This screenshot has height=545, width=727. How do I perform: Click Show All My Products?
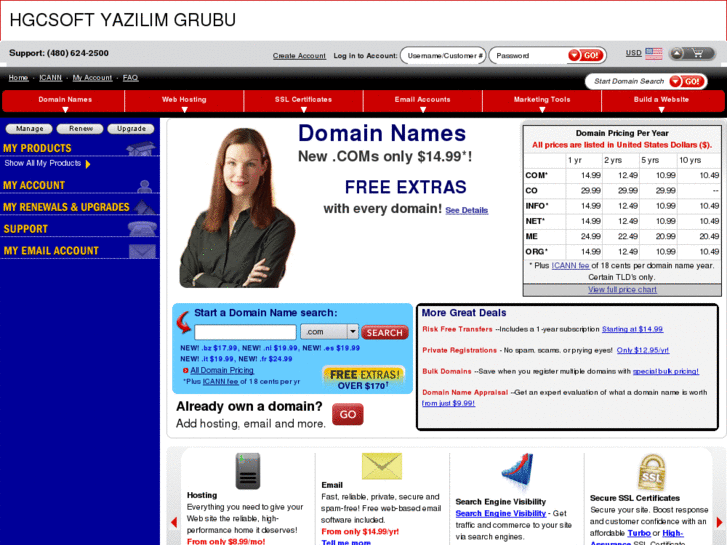[x=43, y=163]
